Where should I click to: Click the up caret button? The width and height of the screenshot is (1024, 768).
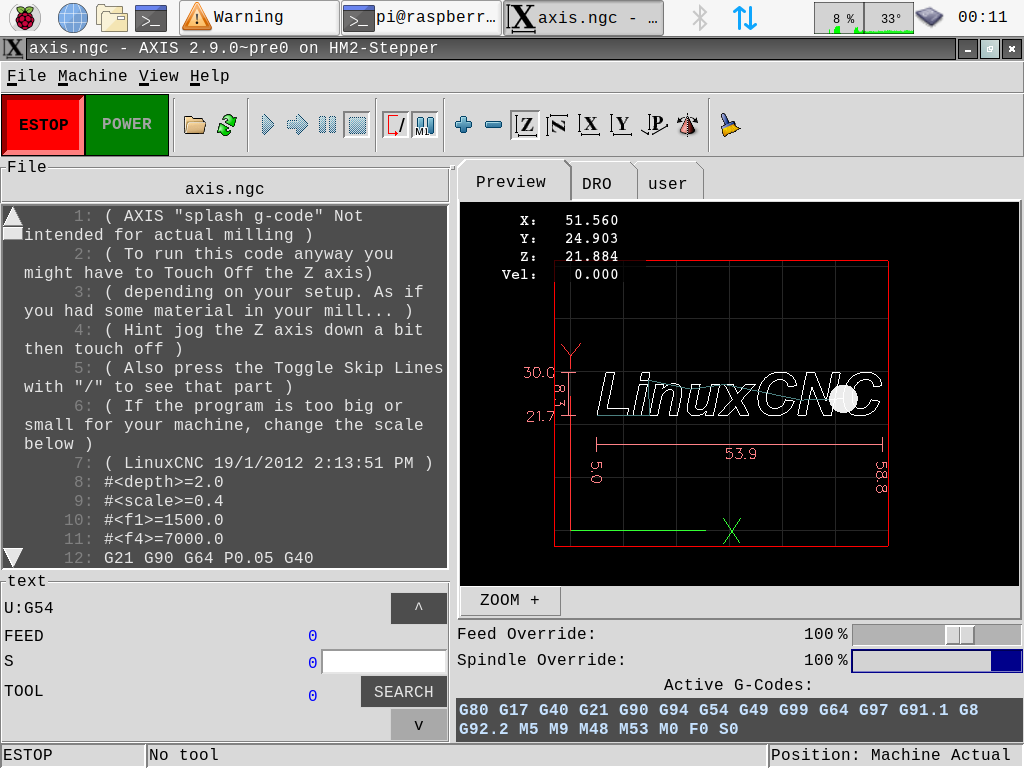click(419, 608)
